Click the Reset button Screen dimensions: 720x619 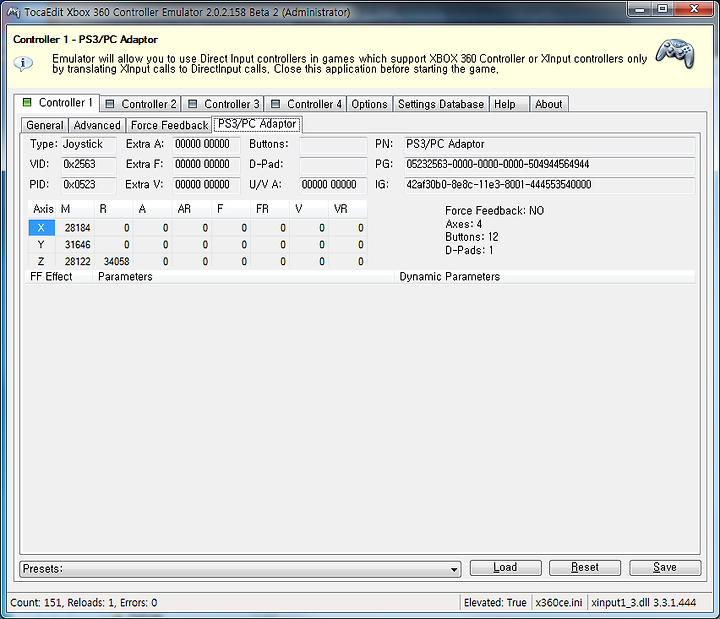585,568
